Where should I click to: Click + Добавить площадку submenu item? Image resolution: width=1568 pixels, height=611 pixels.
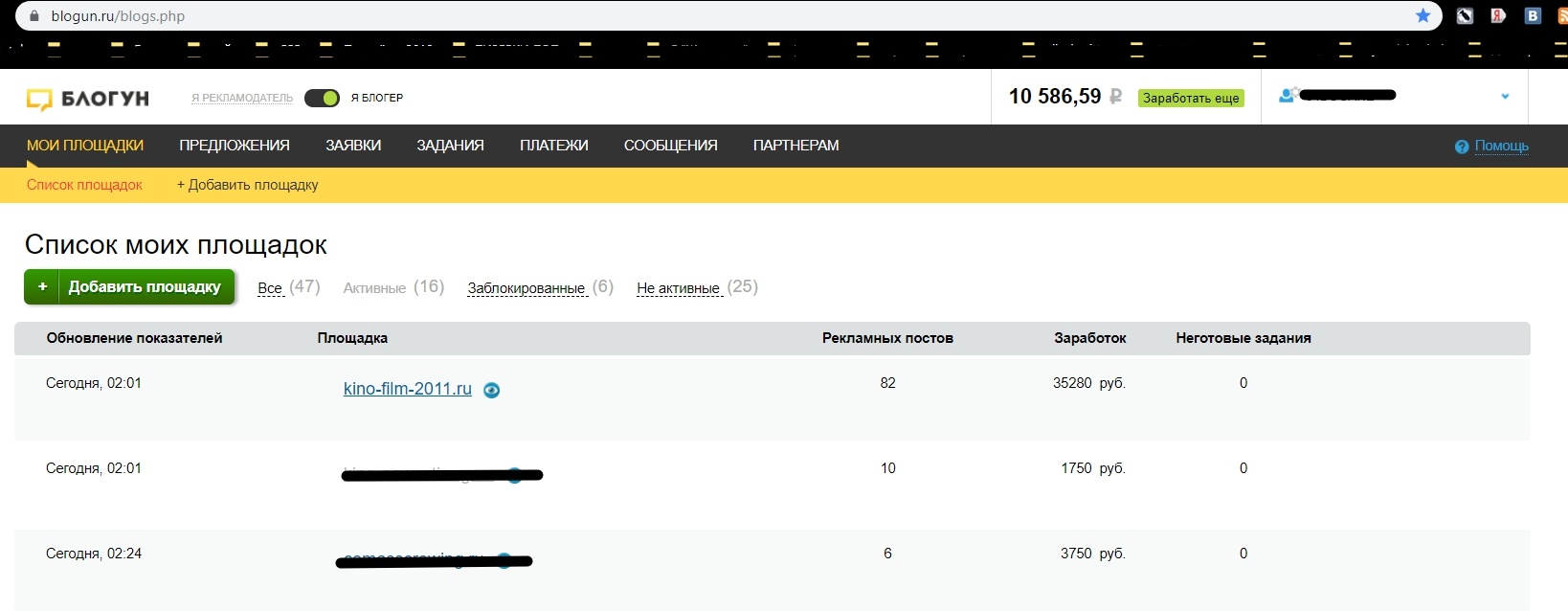[x=248, y=185]
